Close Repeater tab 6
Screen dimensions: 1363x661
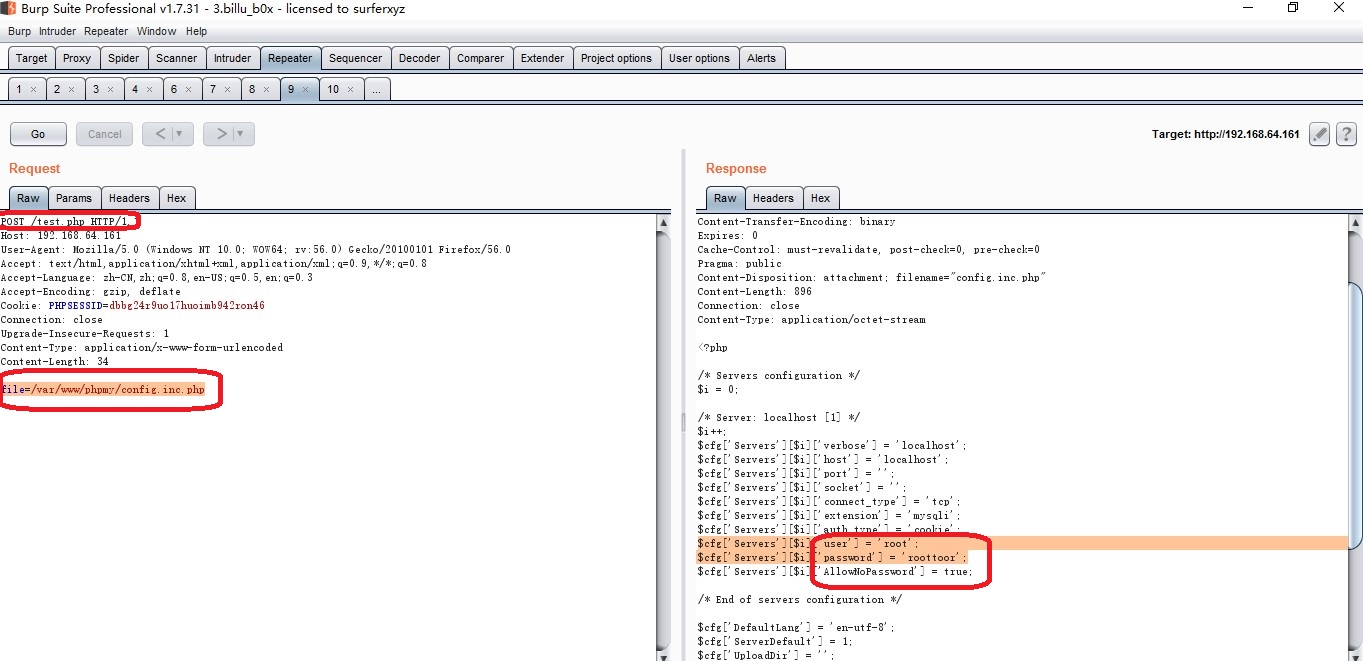189,89
